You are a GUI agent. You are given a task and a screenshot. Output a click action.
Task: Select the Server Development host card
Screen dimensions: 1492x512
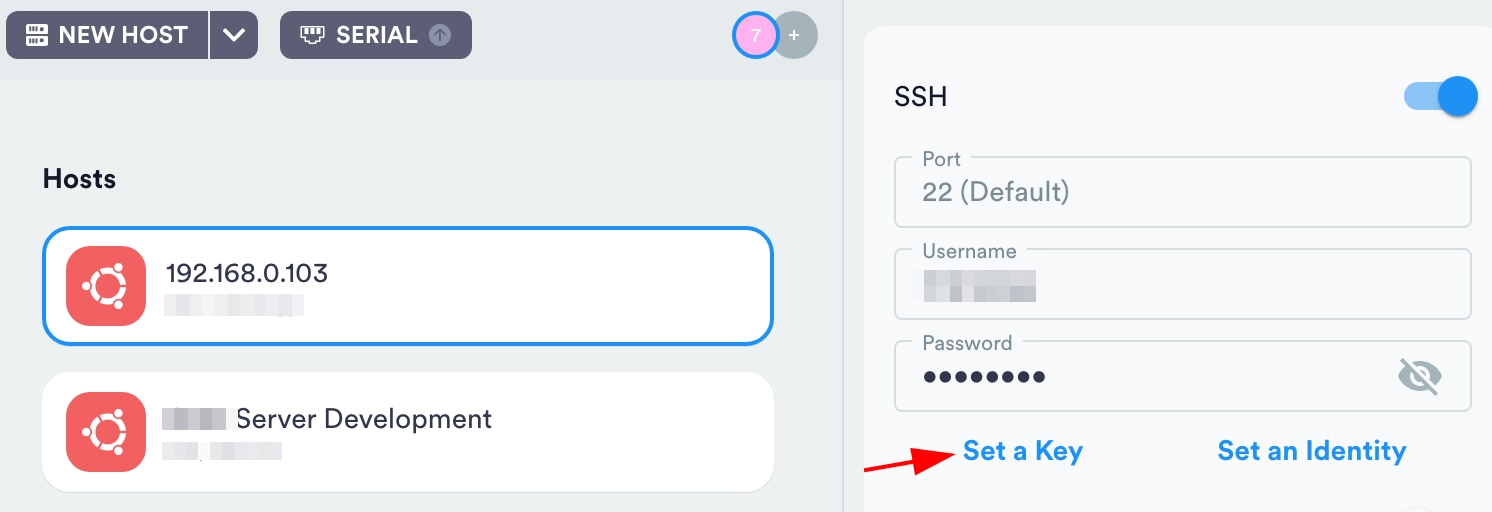(450, 431)
